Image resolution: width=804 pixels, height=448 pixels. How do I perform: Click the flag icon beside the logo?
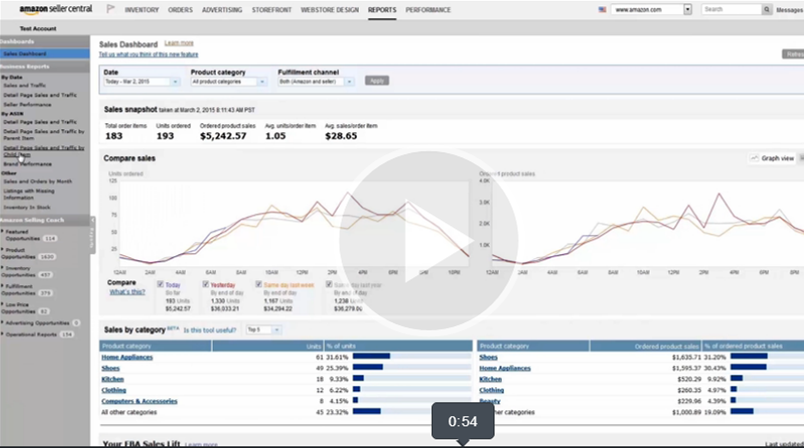point(110,9)
